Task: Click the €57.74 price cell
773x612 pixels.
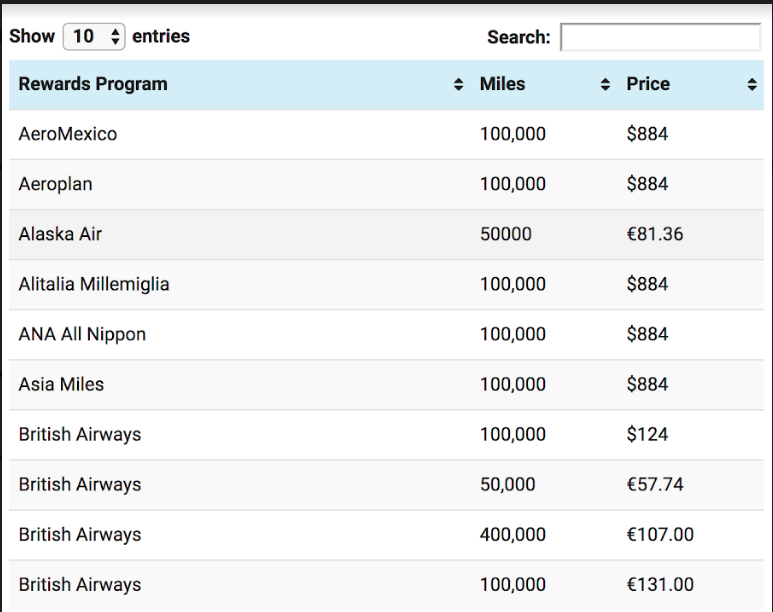Action: (655, 485)
